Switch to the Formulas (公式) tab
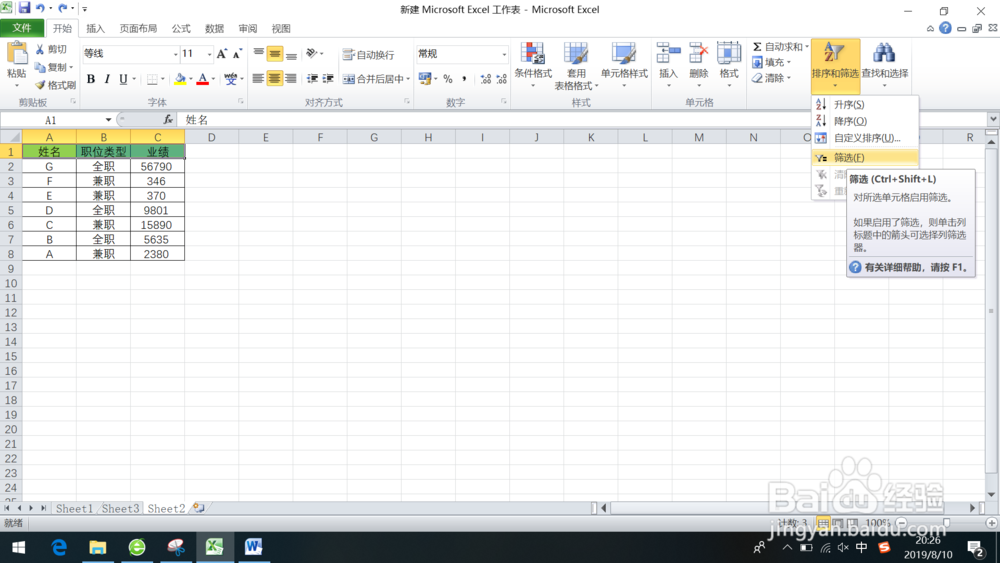 pyautogui.click(x=181, y=29)
